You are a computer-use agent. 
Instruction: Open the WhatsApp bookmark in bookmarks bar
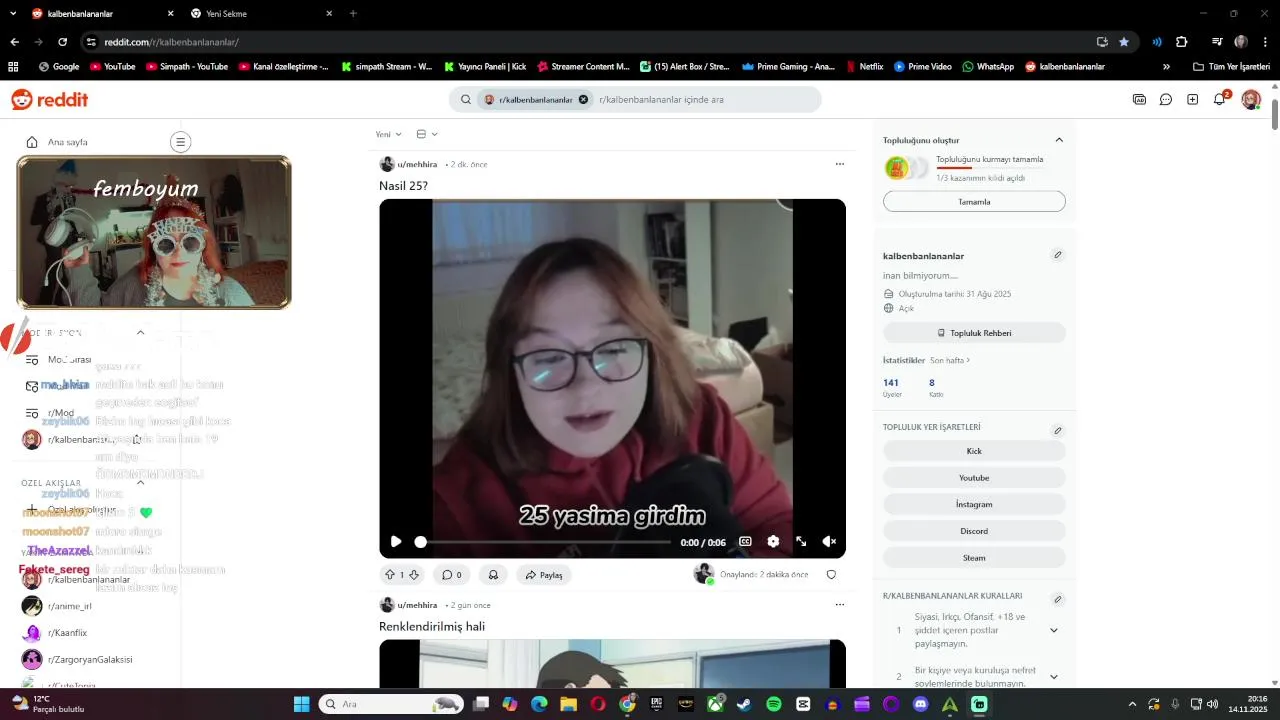click(x=988, y=67)
